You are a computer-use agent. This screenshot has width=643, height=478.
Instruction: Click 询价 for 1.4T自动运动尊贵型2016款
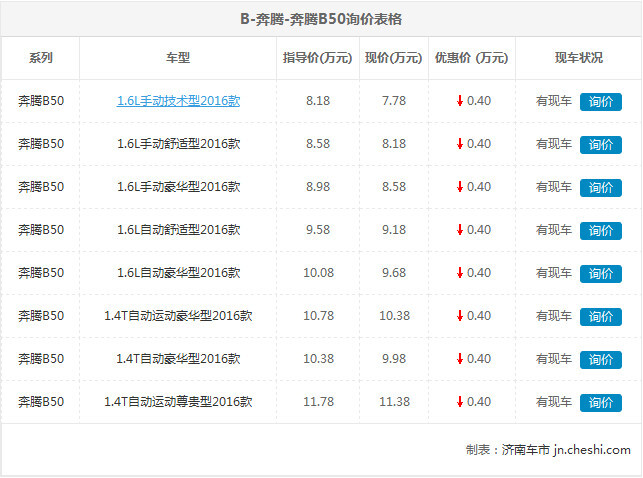click(x=601, y=403)
